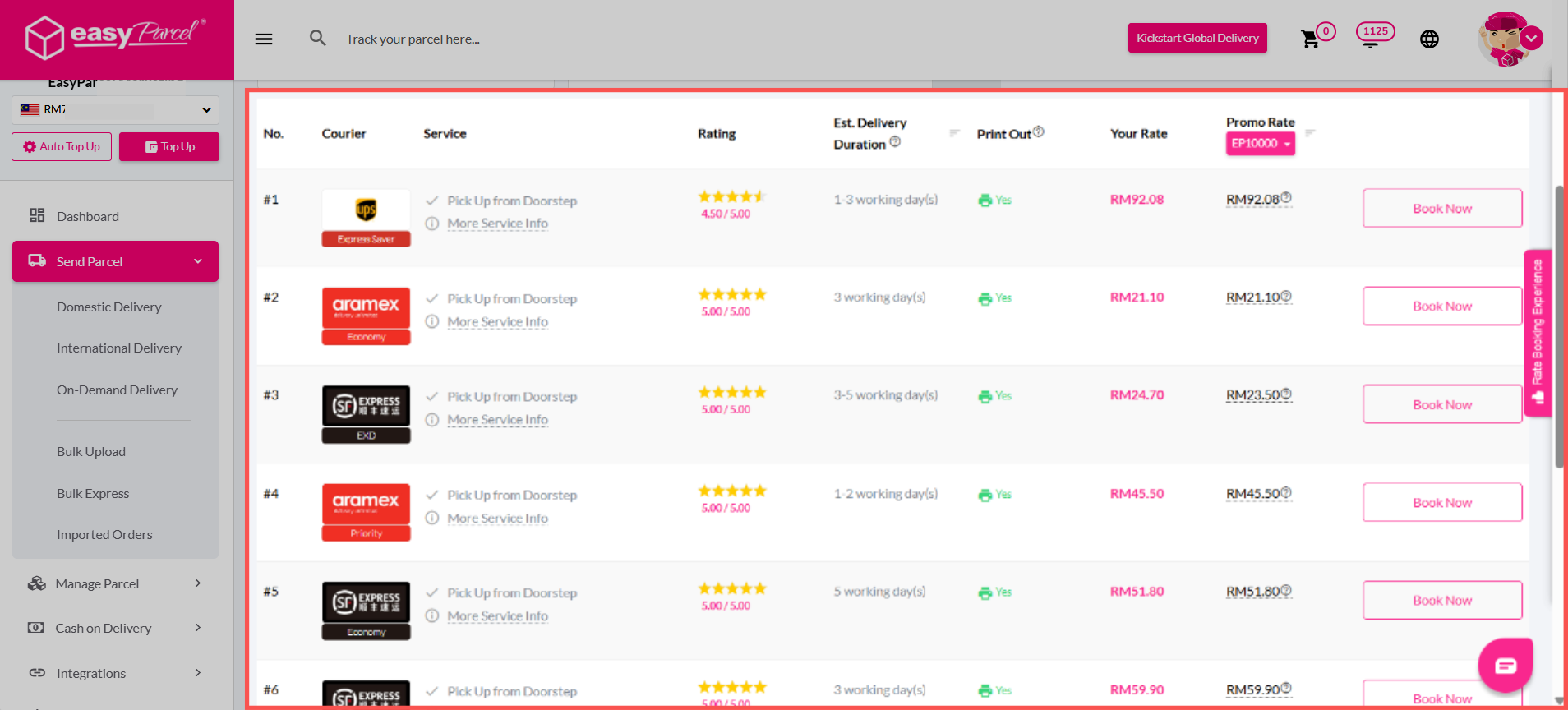Image resolution: width=1568 pixels, height=710 pixels.
Task: Open the live chat bubble
Action: [1506, 665]
